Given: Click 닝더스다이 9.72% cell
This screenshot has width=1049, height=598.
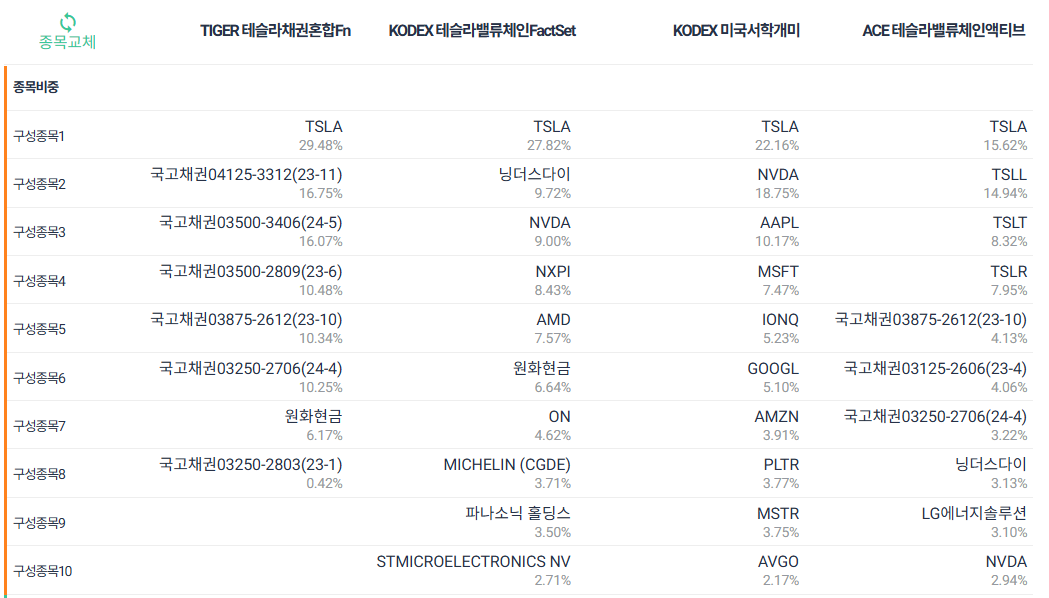Looking at the screenshot, I should coord(535,183).
